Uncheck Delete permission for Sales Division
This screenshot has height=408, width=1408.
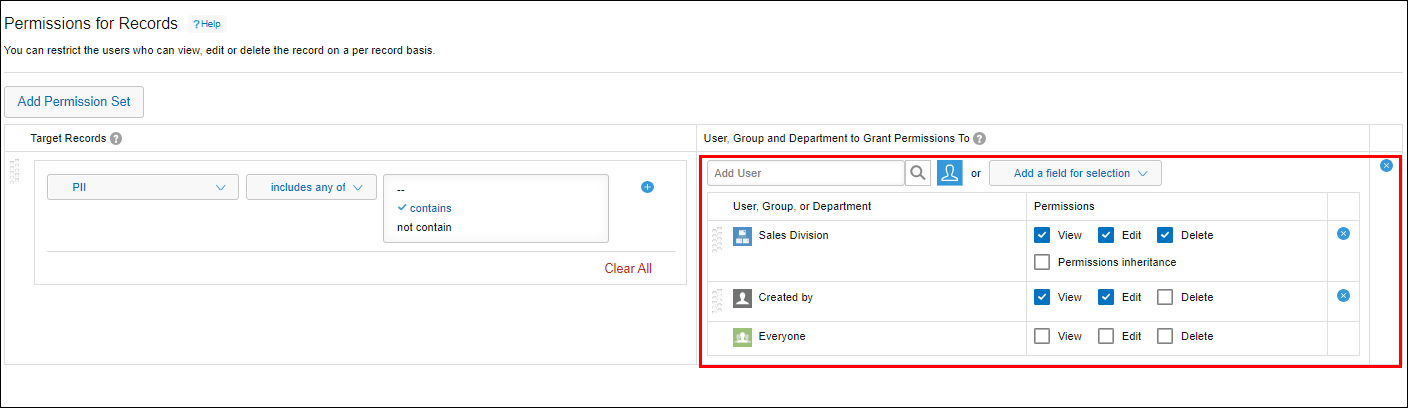click(x=1165, y=235)
